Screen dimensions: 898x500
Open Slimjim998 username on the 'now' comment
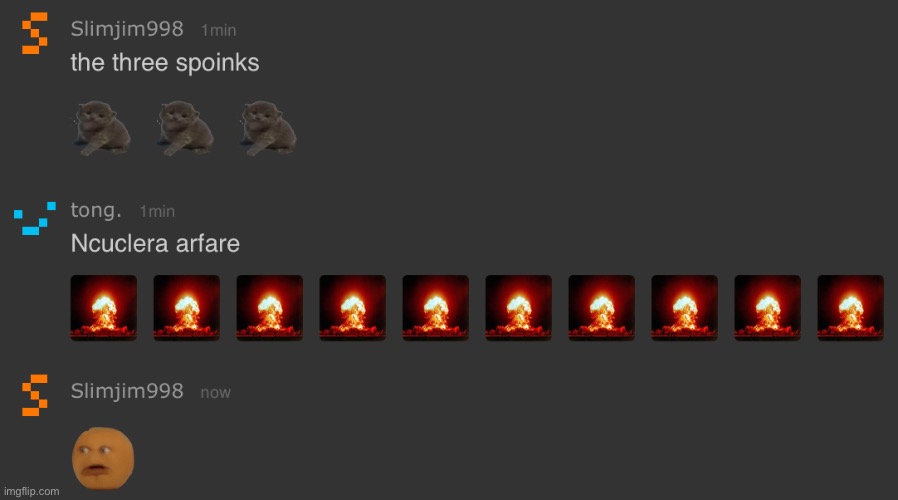(x=127, y=391)
